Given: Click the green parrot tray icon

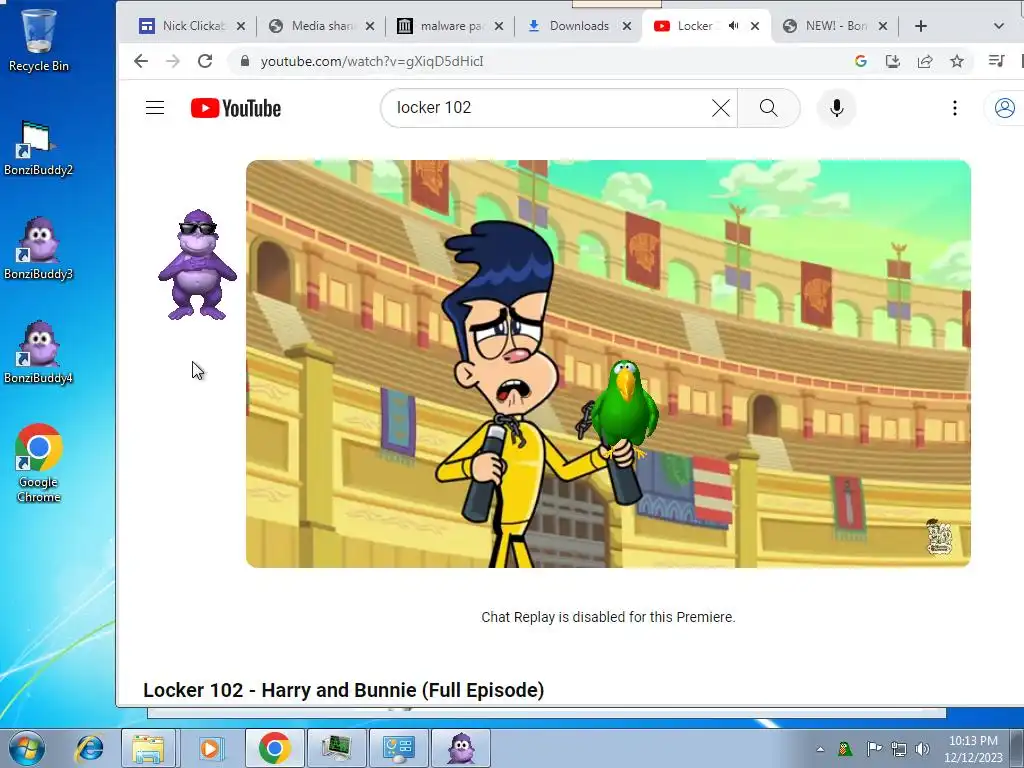Looking at the screenshot, I should [845, 748].
